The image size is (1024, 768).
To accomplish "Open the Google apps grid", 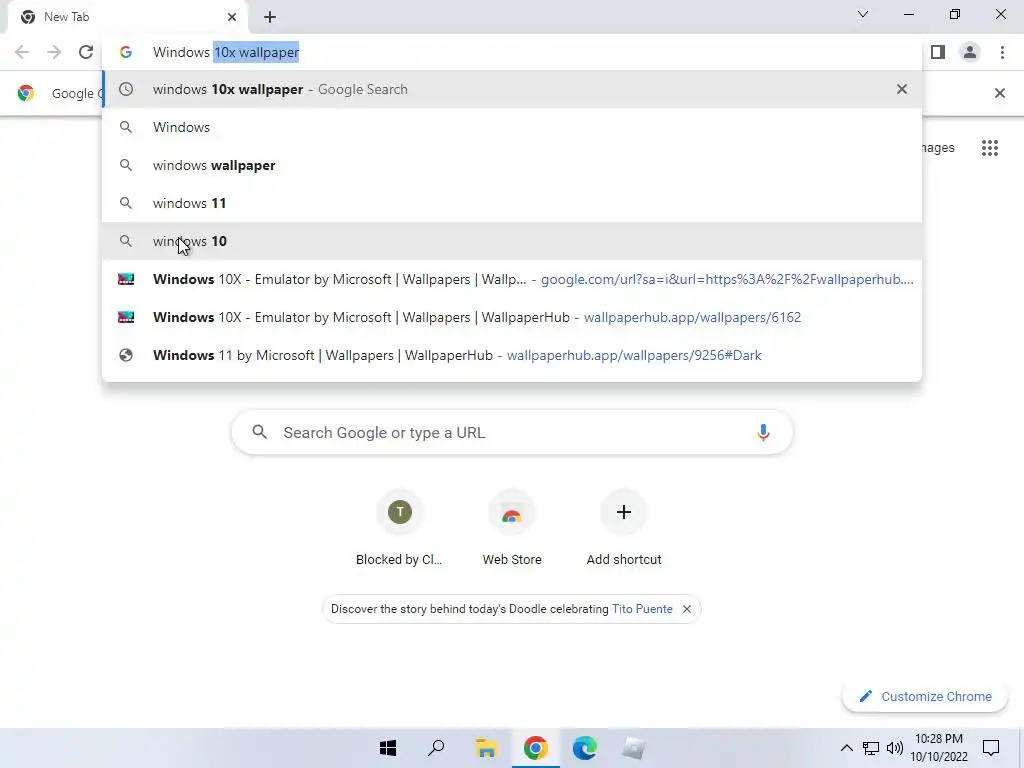I will [x=990, y=148].
